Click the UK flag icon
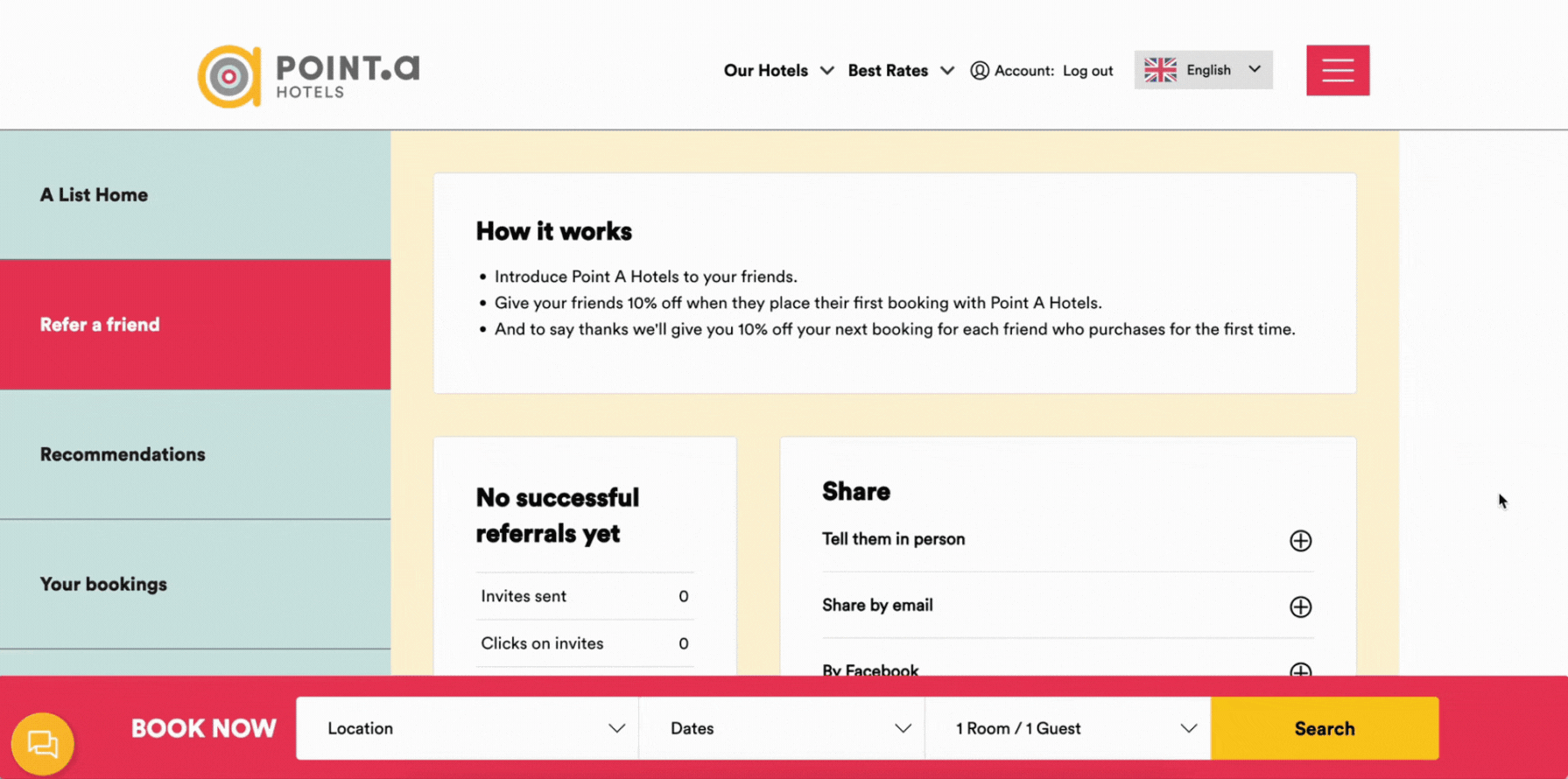Screen dimensions: 1568x779 click(1160, 70)
